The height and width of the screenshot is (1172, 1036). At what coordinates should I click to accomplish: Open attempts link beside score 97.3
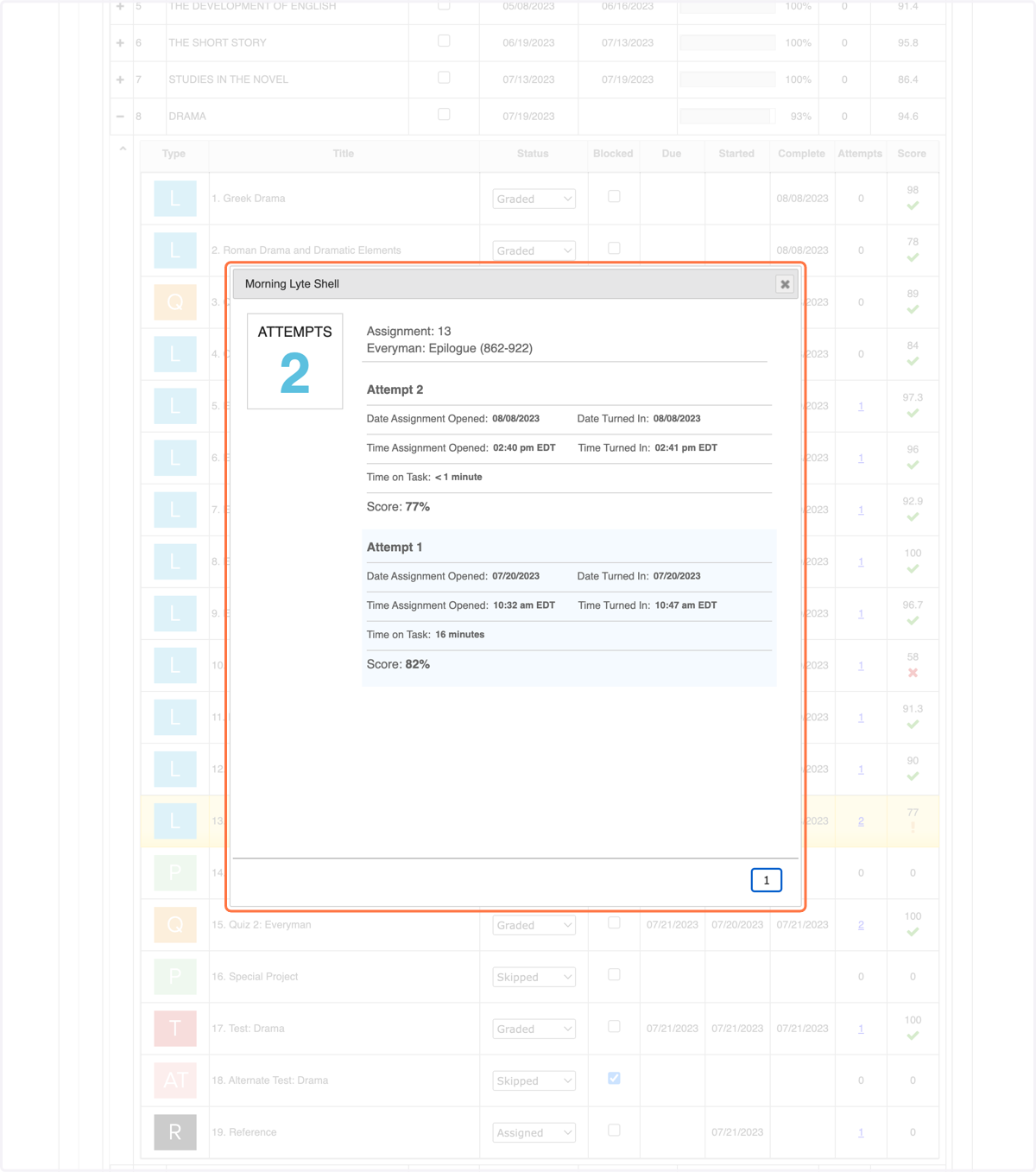pos(861,406)
